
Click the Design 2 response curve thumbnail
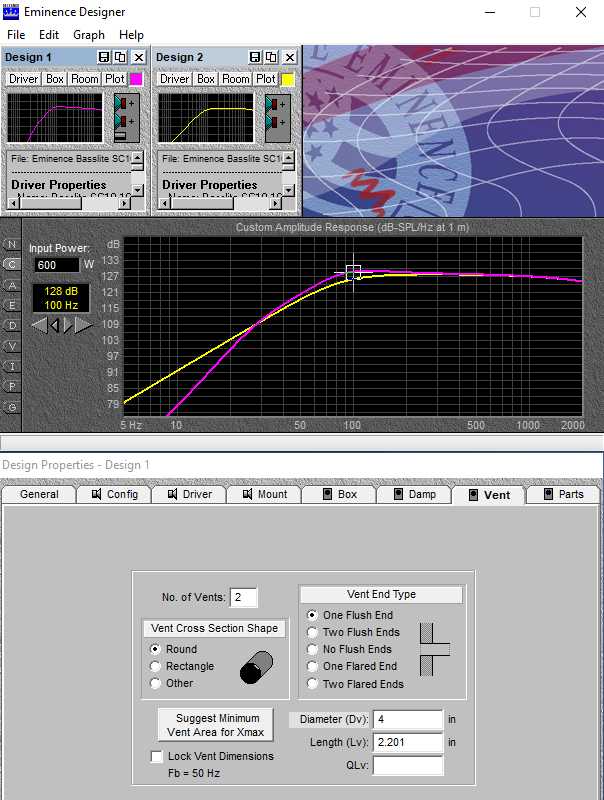tap(206, 118)
